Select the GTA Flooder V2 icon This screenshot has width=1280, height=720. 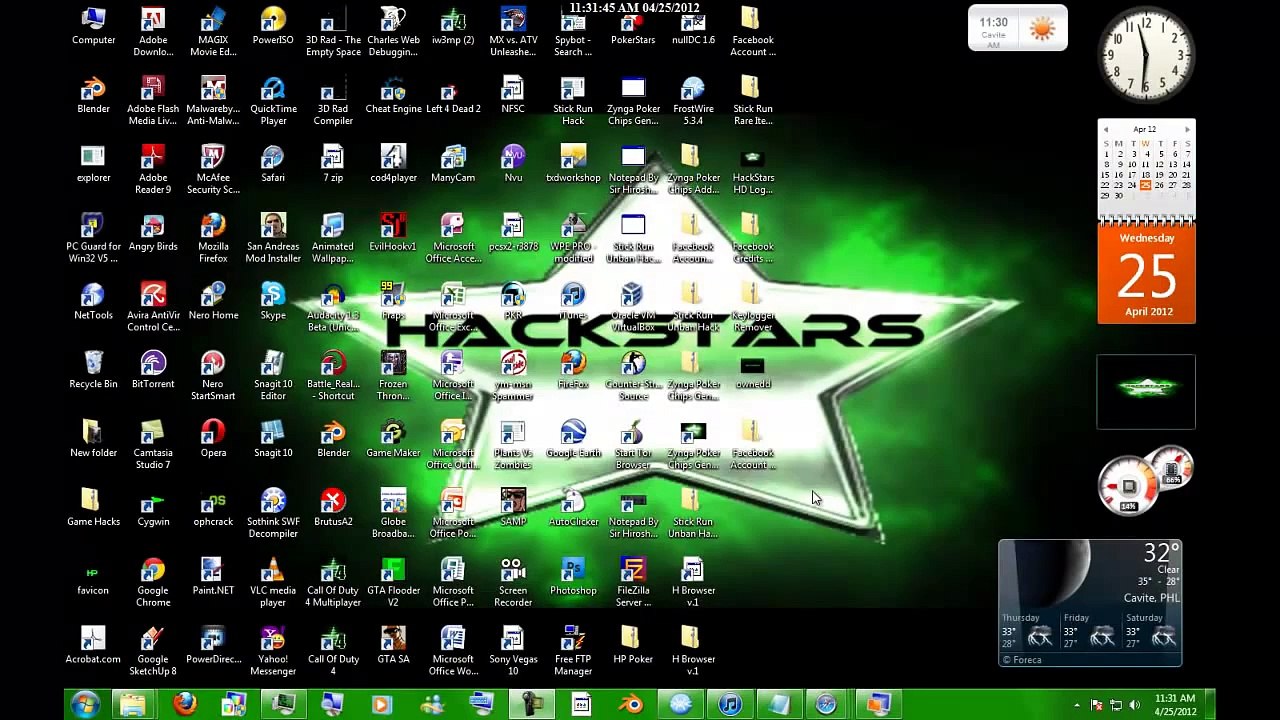coord(393,584)
